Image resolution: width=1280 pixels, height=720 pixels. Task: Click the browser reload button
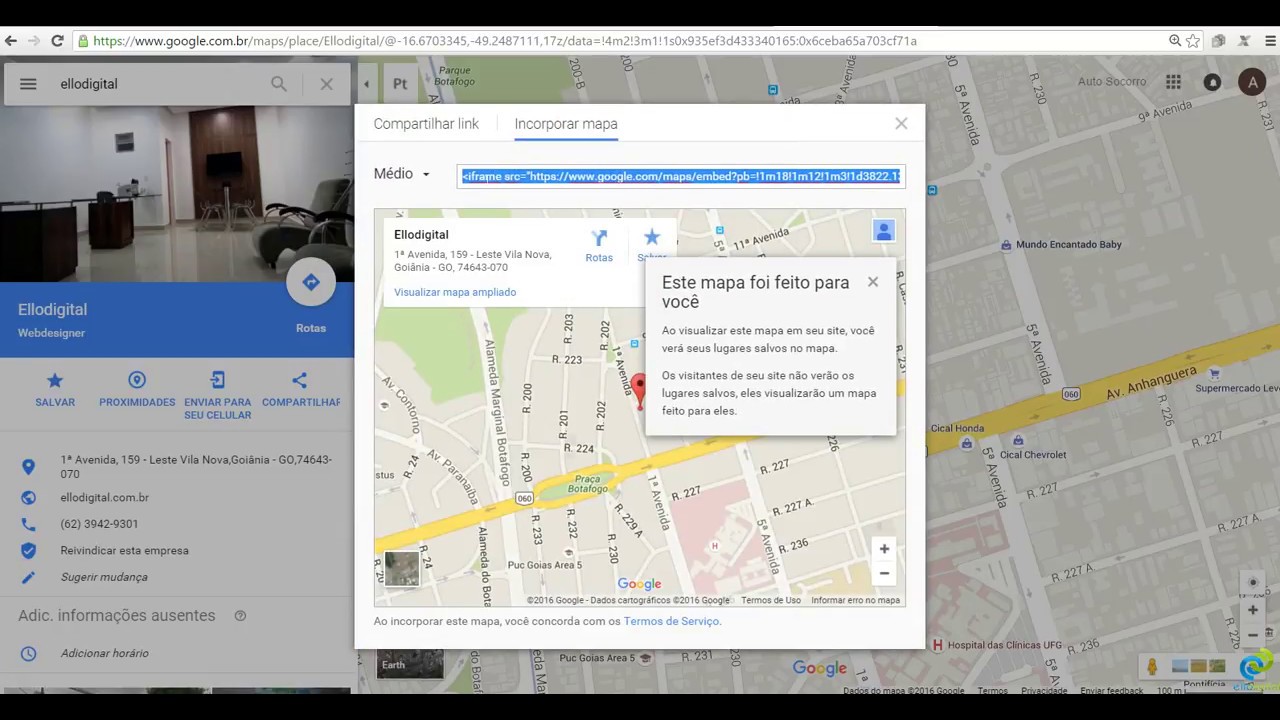click(x=57, y=41)
